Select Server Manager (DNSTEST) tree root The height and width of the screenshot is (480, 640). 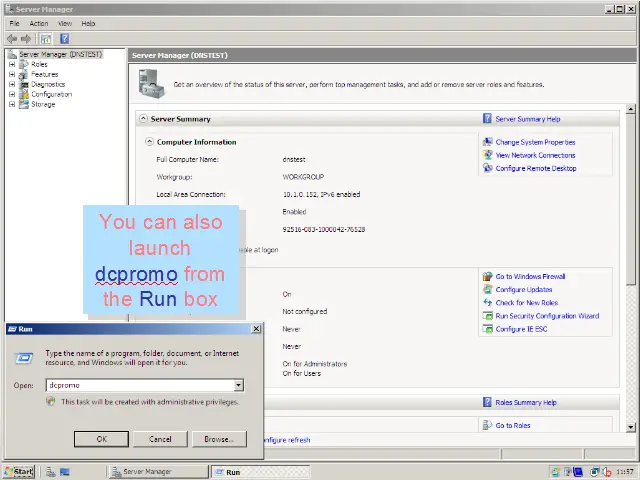(x=60, y=54)
